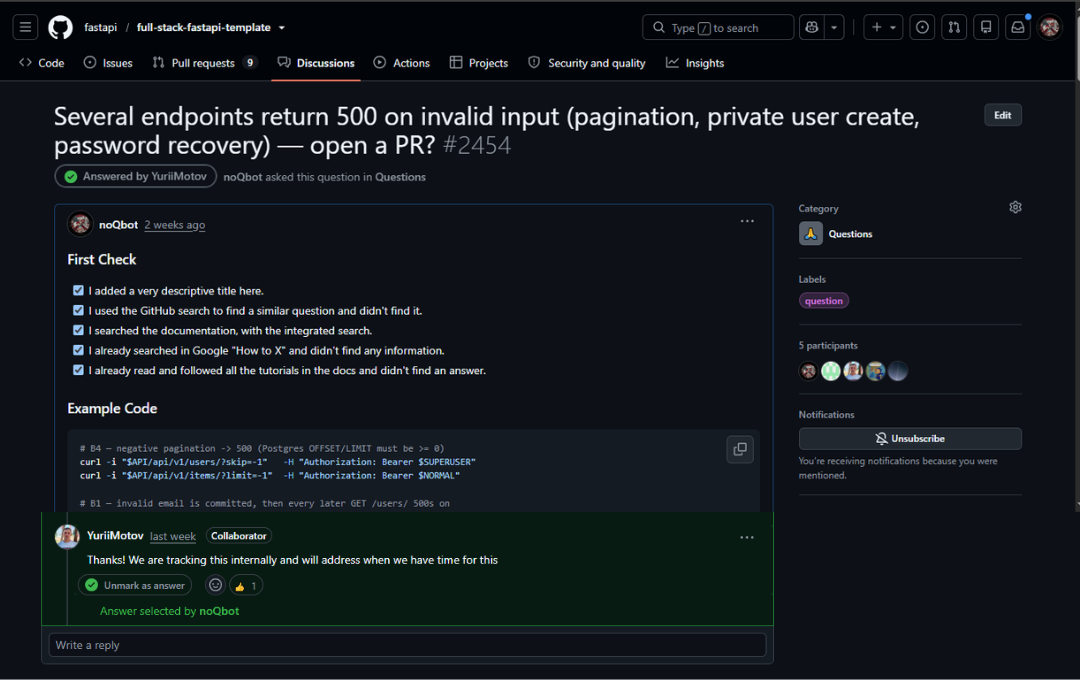Open YuriiMotov comment ellipsis menu
The width and height of the screenshot is (1080, 680).
pyautogui.click(x=747, y=537)
